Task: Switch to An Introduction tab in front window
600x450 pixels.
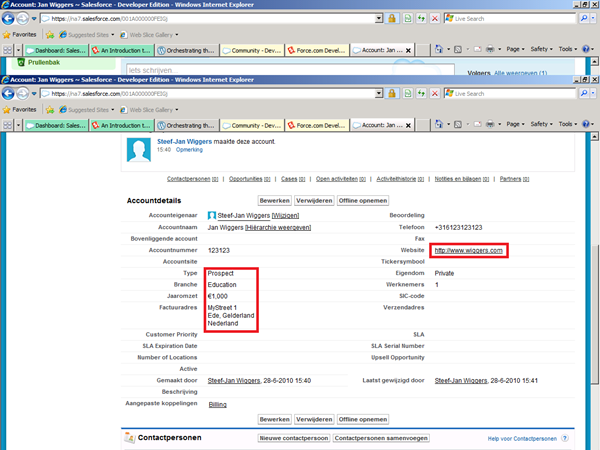Action: (x=122, y=126)
